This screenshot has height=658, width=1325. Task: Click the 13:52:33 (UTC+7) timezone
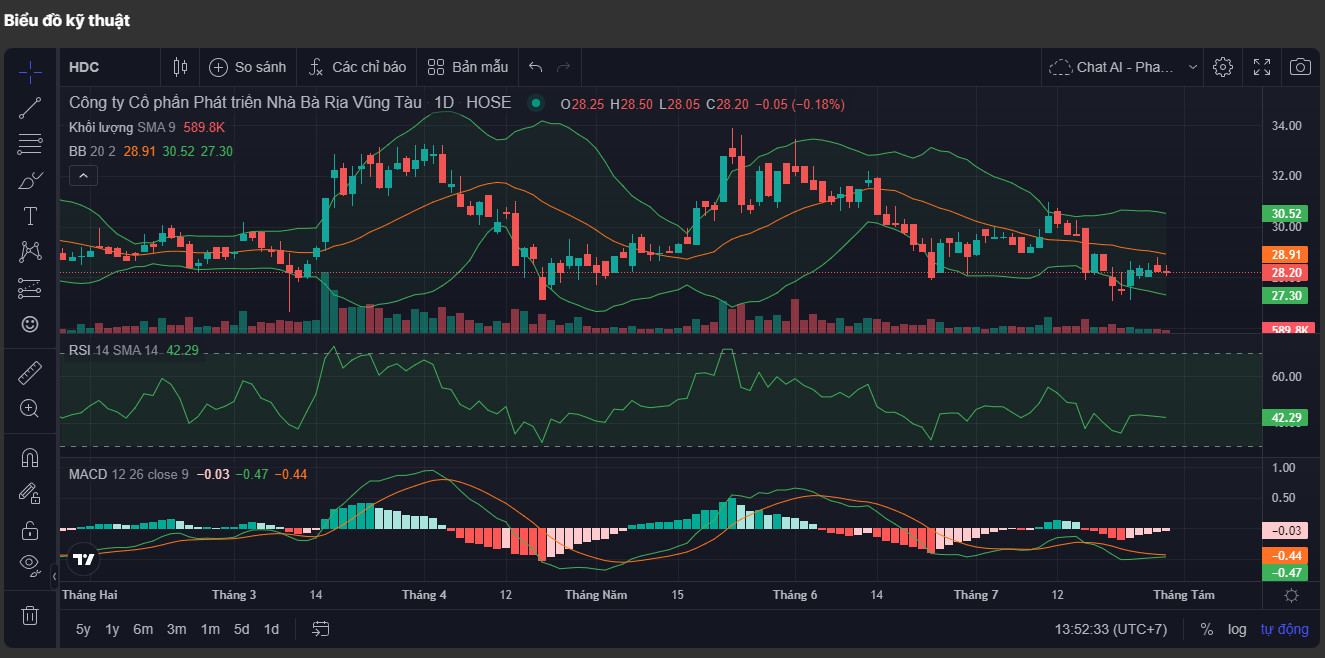1111,629
